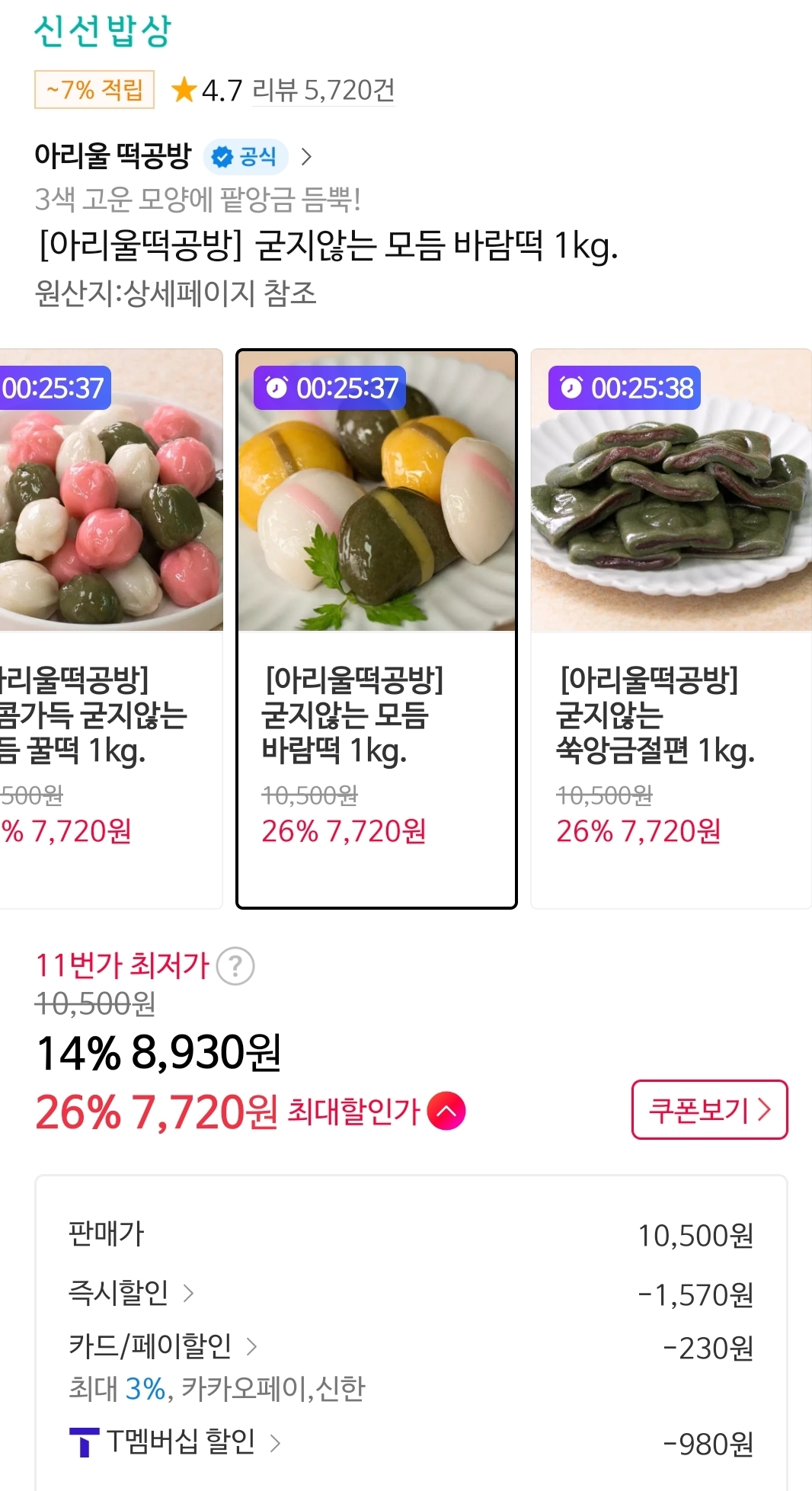
Task: Expand 카드/페이할인 details chevron
Action: (x=251, y=1347)
